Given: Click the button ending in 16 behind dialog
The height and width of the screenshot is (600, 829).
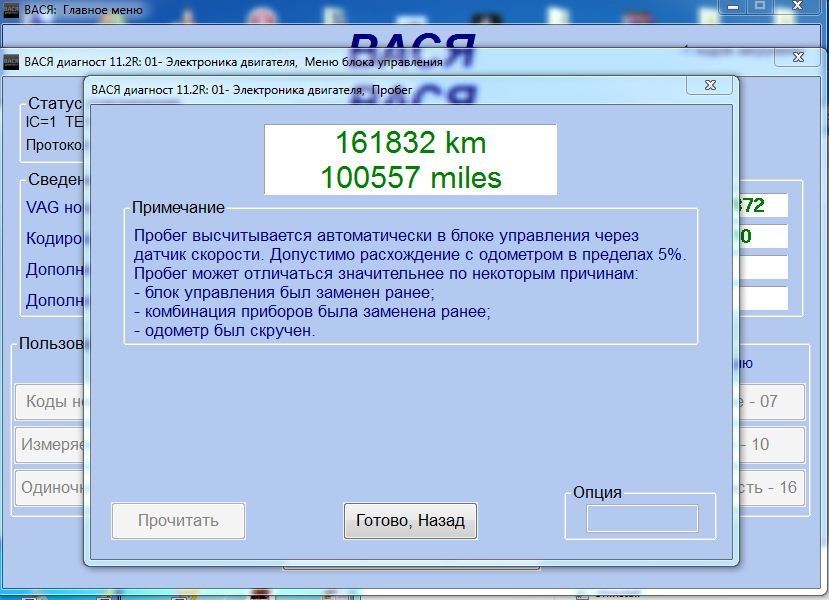Looking at the screenshot, I should click(771, 487).
